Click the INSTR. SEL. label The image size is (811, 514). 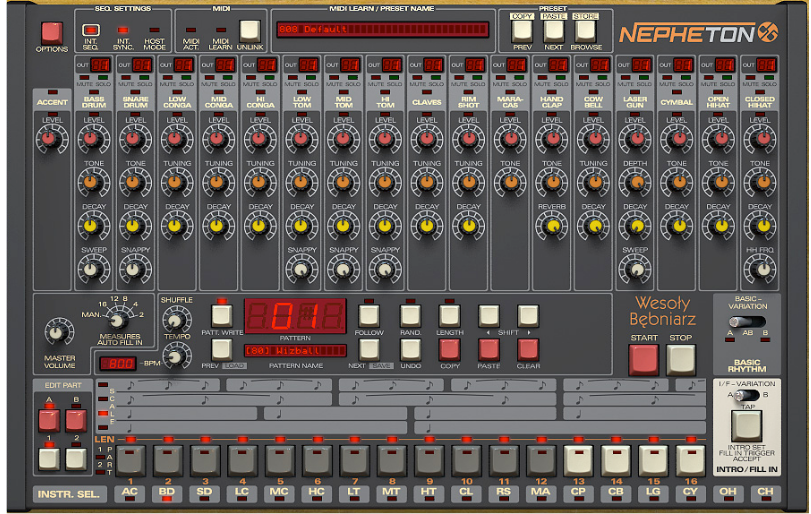(69, 494)
